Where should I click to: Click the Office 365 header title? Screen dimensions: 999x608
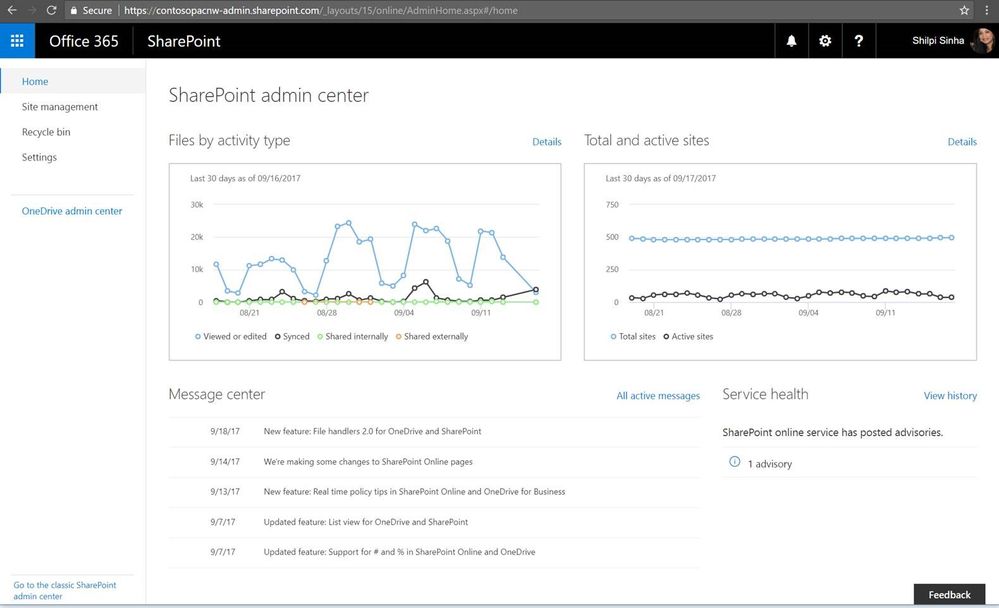pos(83,41)
